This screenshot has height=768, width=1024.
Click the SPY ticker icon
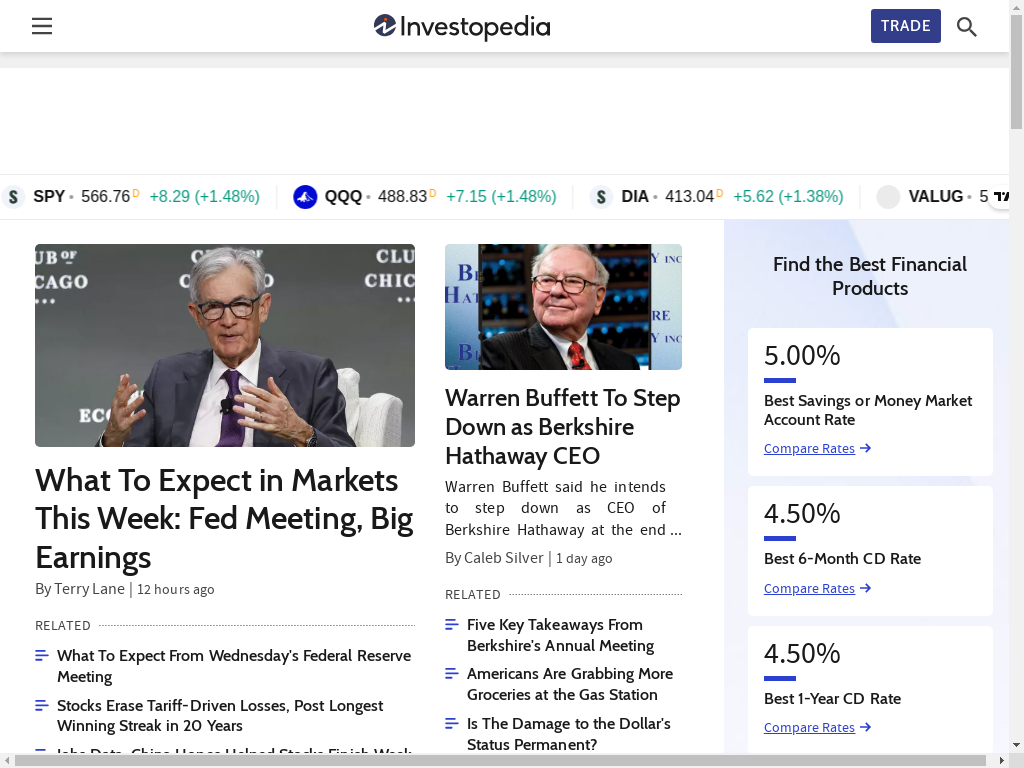[x=13, y=197]
